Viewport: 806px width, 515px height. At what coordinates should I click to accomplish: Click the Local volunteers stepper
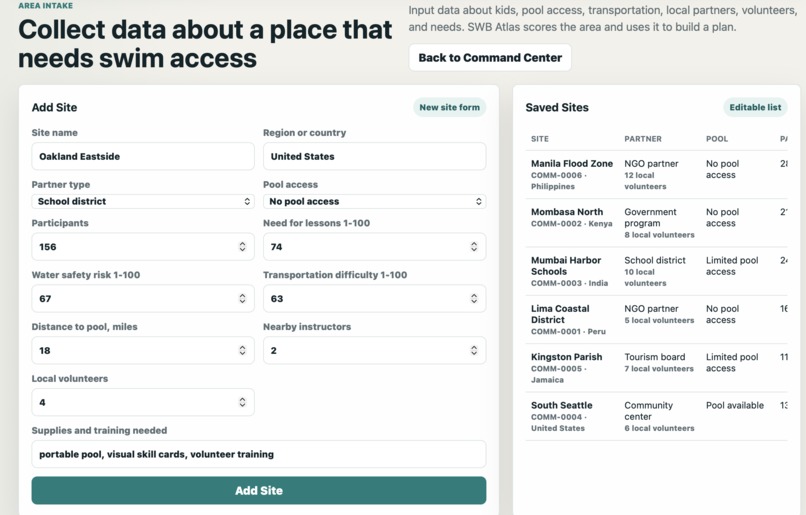242,402
